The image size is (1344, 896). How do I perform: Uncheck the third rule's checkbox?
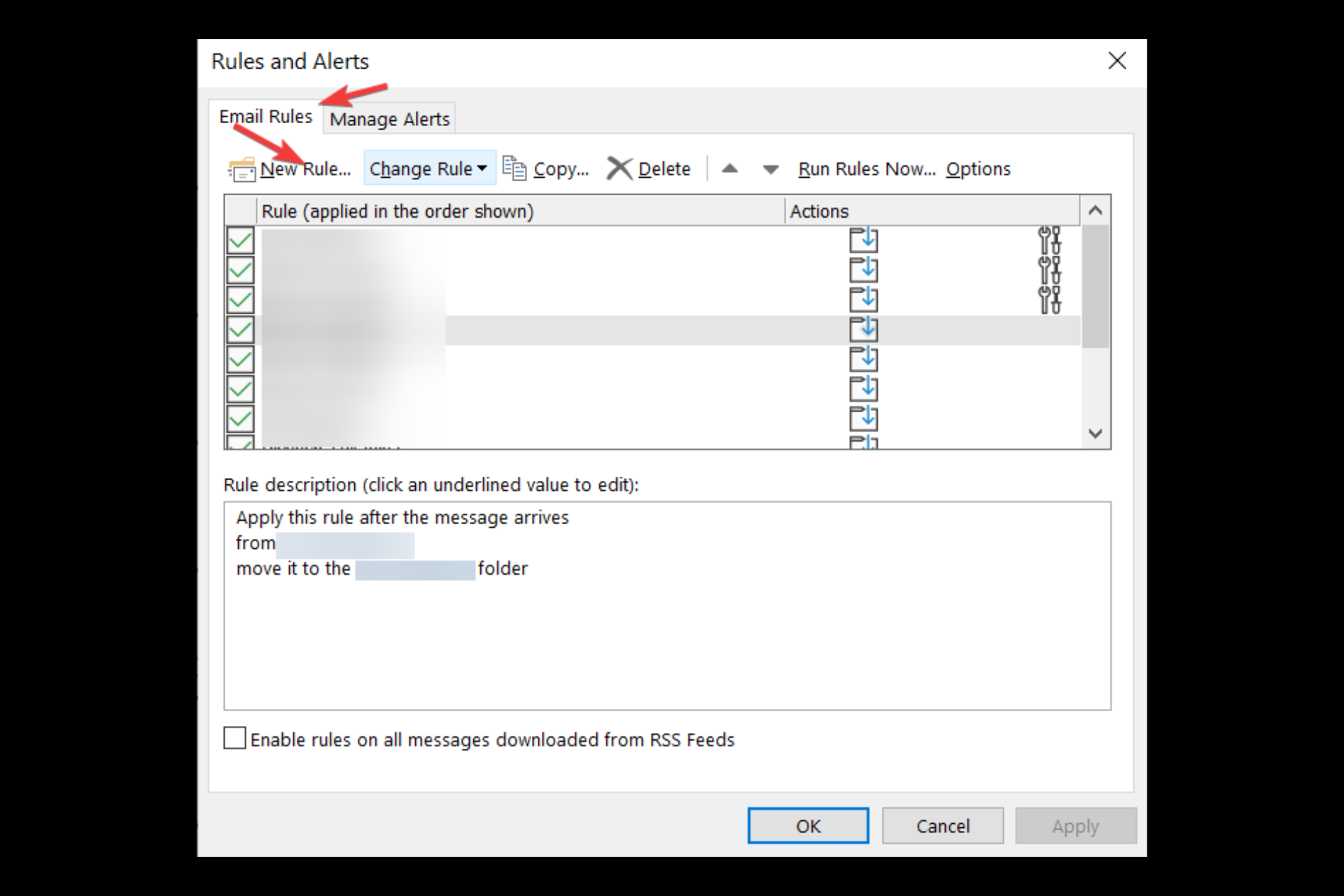240,300
